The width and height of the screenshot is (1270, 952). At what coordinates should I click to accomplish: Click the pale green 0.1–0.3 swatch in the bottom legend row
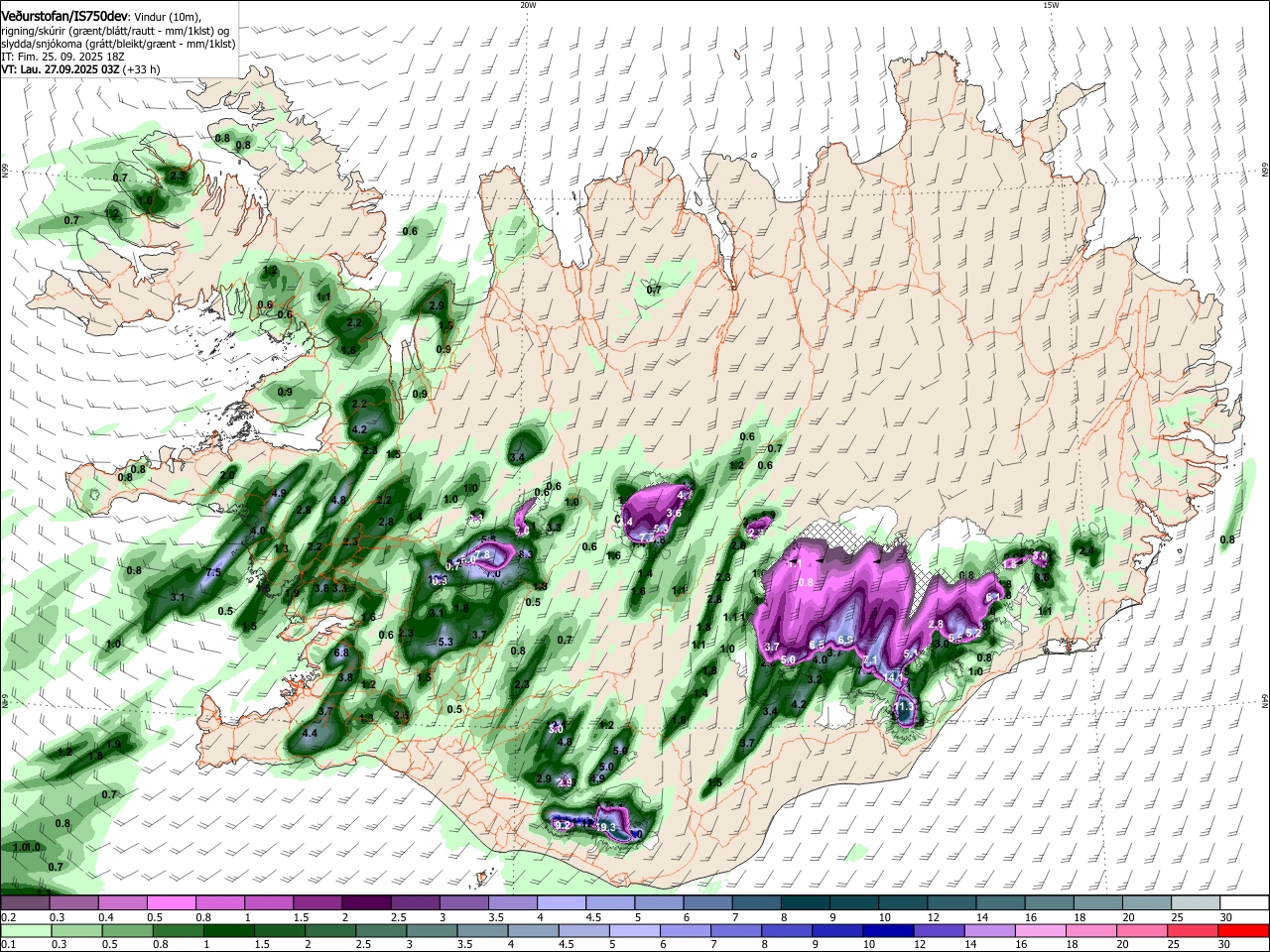pos(25,930)
